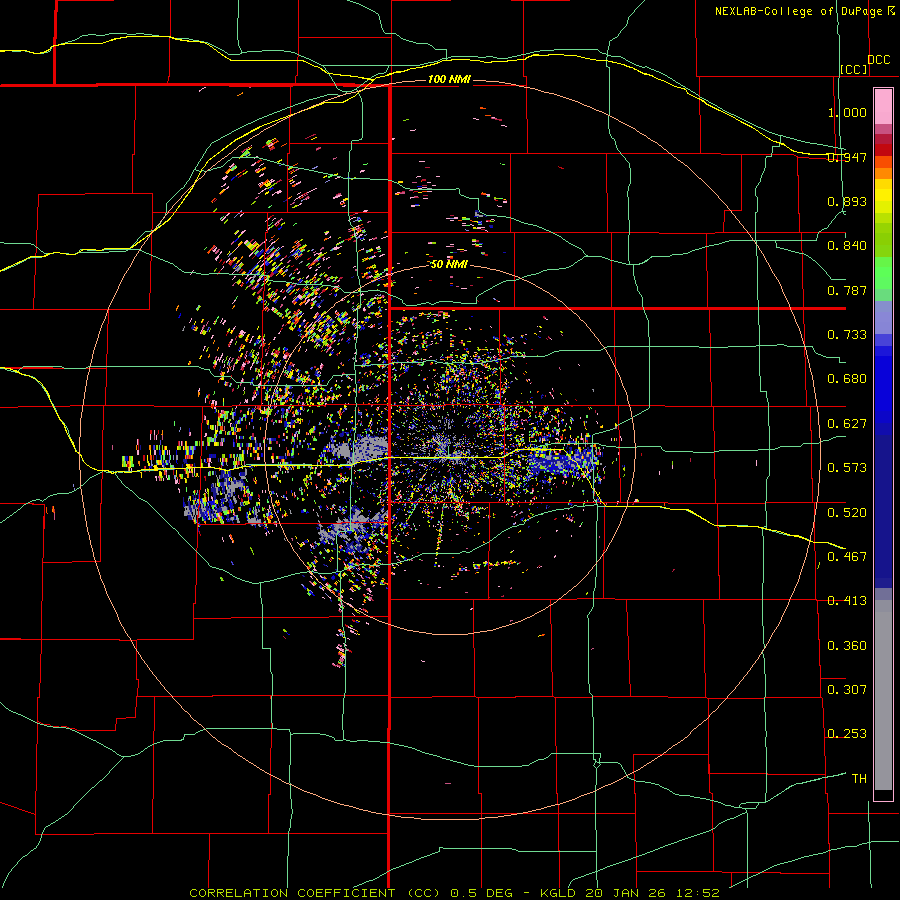900x900 pixels.
Task: Pick the red color bar segment
Action: click(883, 150)
